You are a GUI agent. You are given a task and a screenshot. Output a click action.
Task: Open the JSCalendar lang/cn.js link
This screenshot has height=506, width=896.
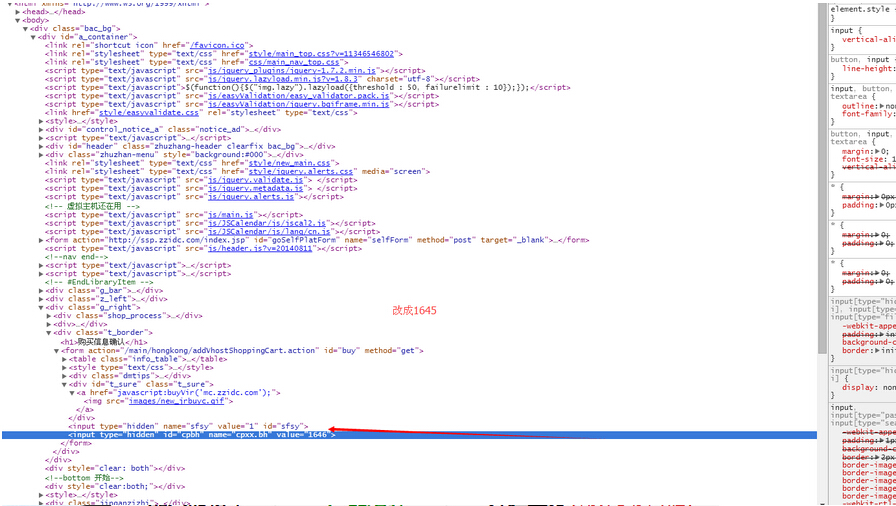point(269,232)
